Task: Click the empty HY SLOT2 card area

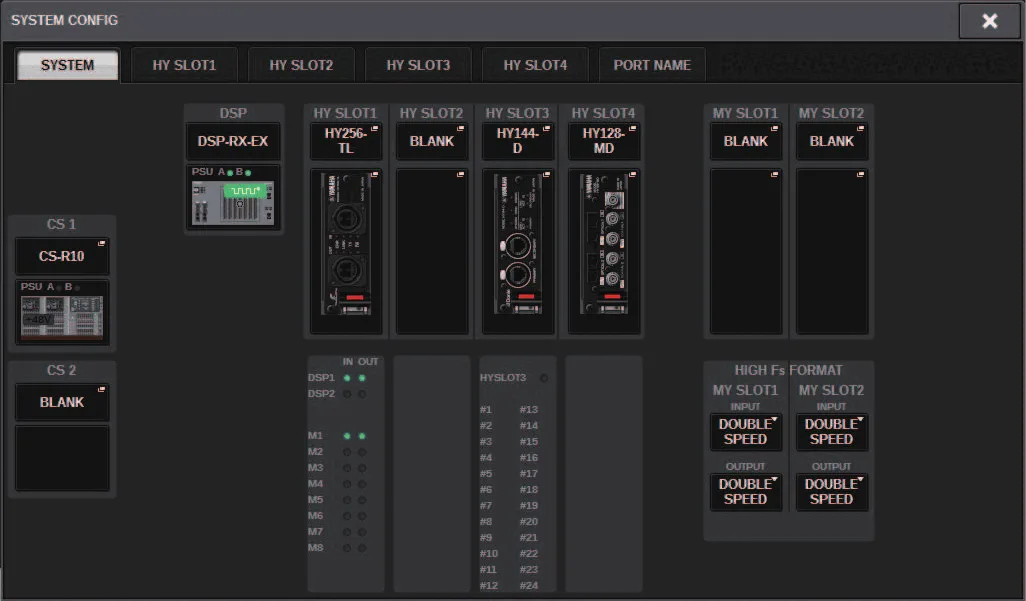Action: pos(432,251)
